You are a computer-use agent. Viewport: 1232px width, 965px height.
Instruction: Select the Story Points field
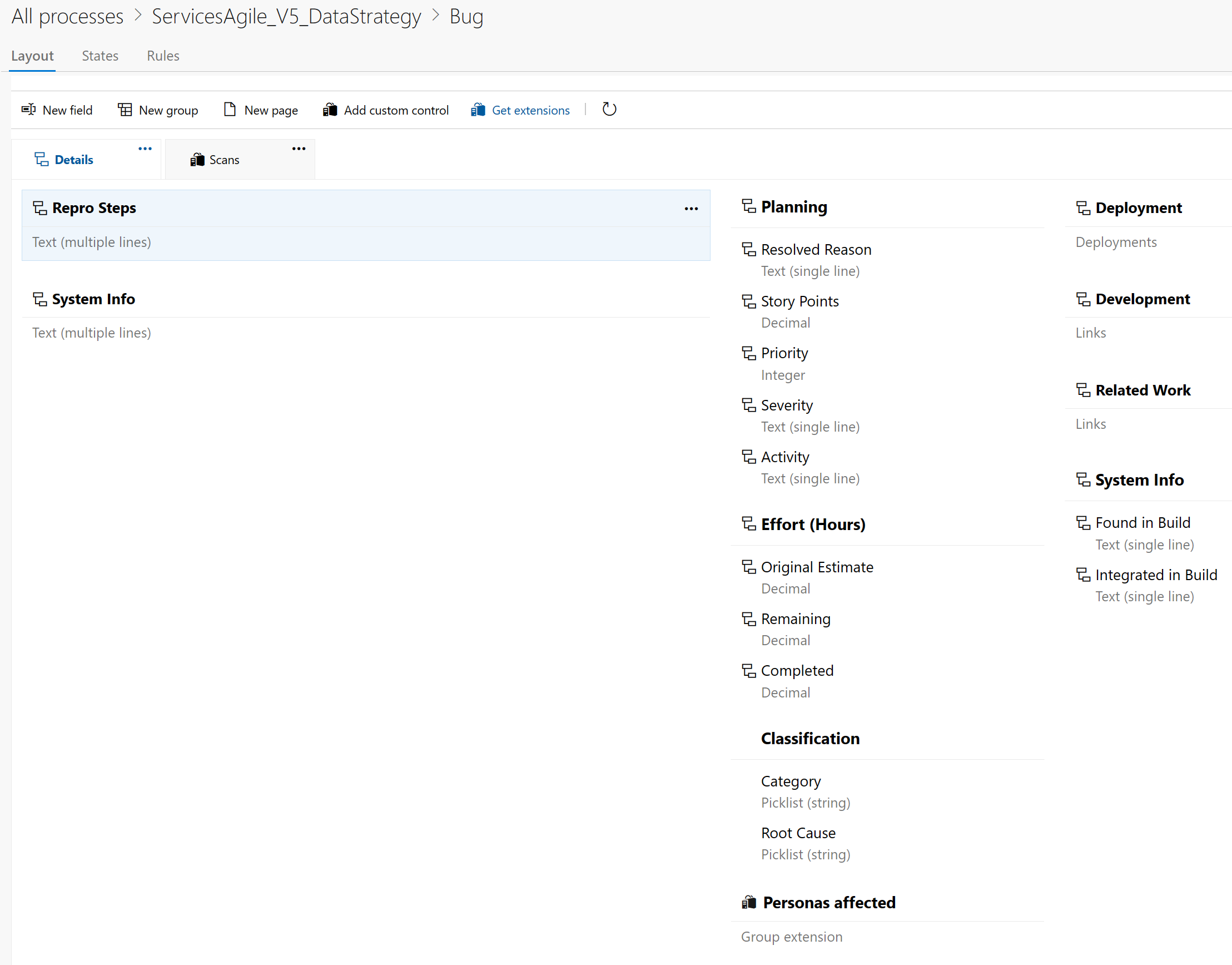799,301
